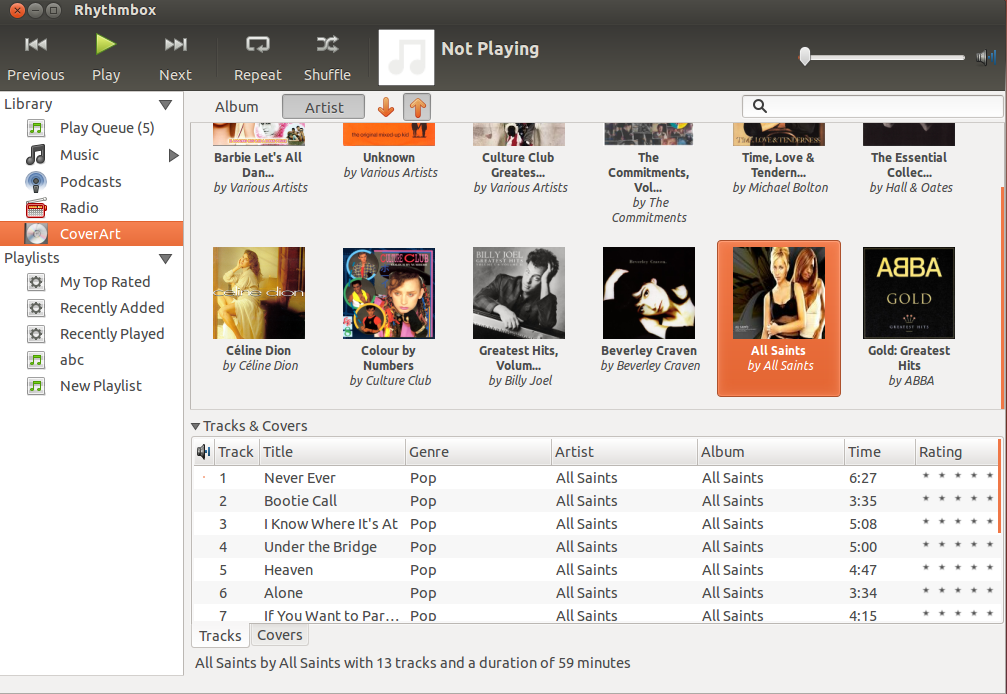Select the Unknown album cover

pyautogui.click(x=389, y=152)
